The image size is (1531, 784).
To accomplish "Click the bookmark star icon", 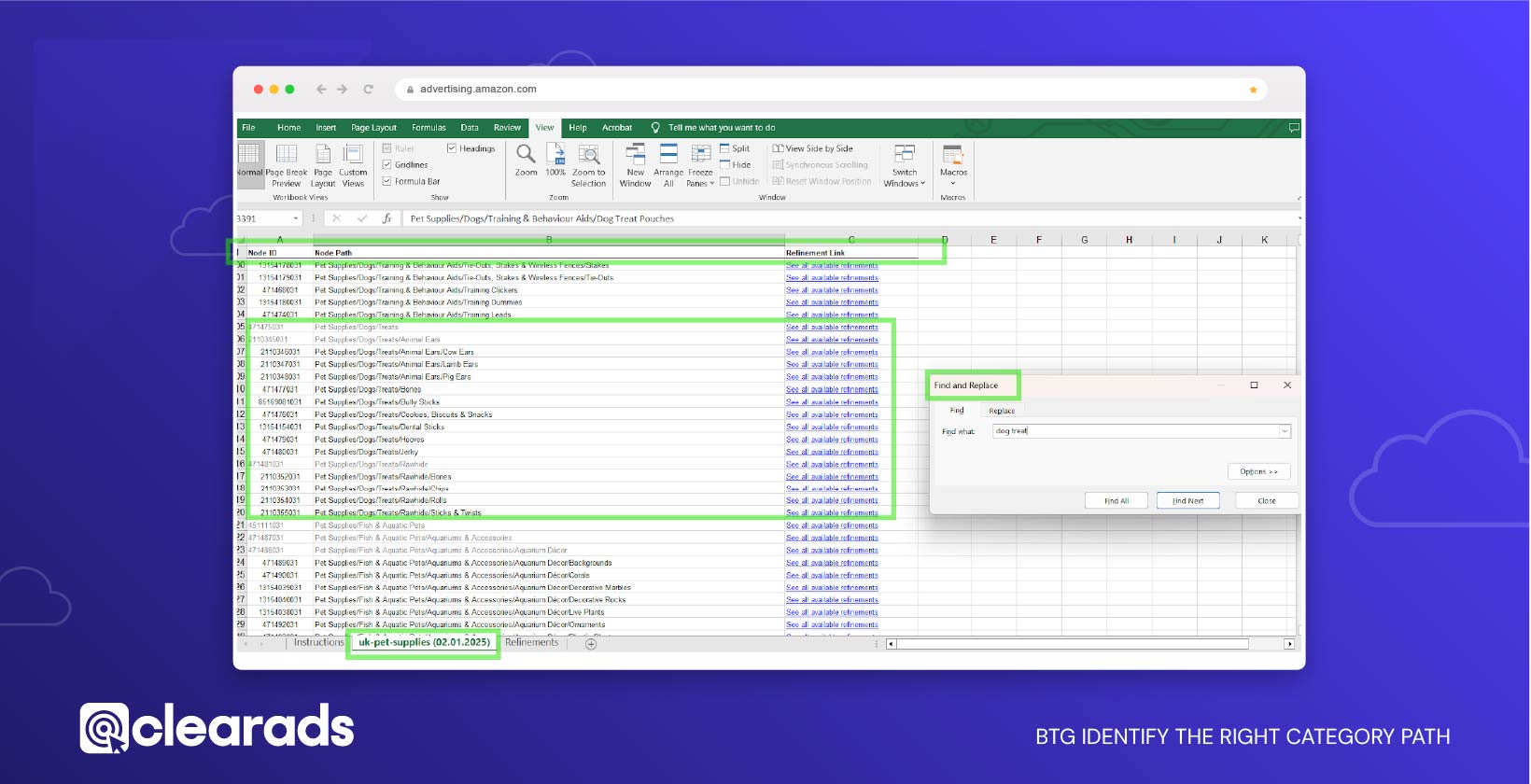I will pyautogui.click(x=1253, y=90).
